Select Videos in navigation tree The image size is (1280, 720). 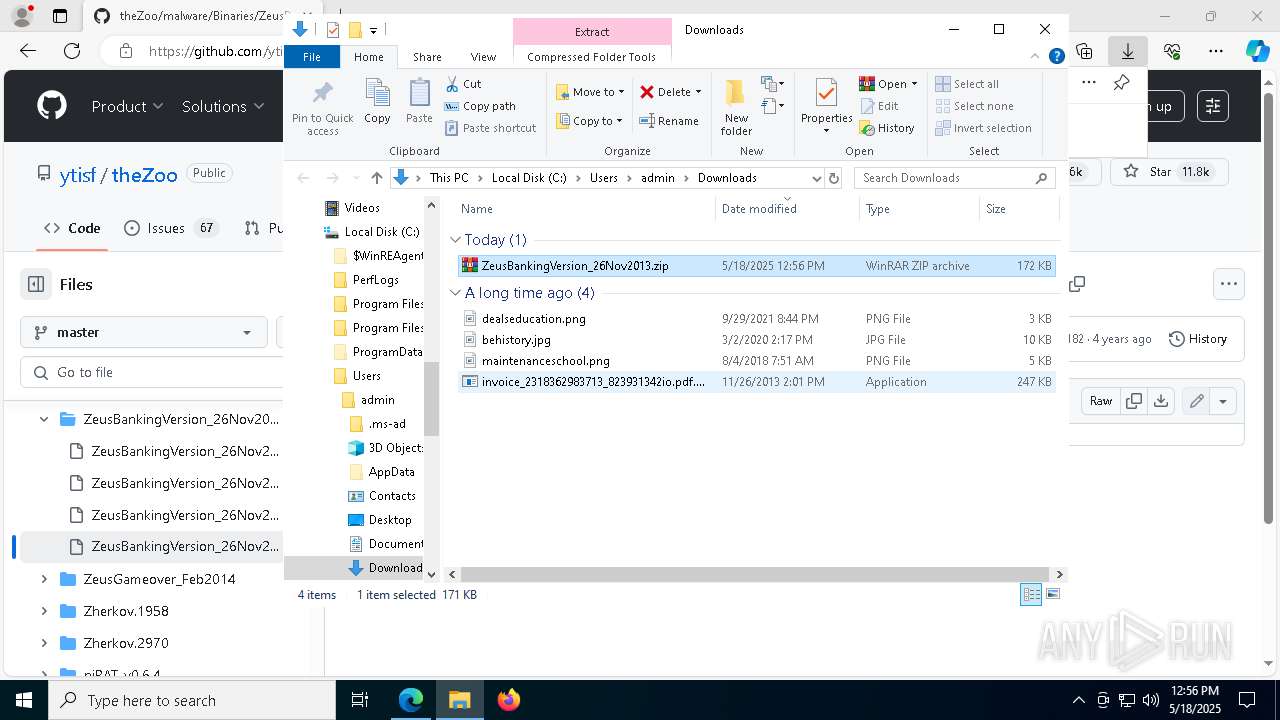[352, 208]
